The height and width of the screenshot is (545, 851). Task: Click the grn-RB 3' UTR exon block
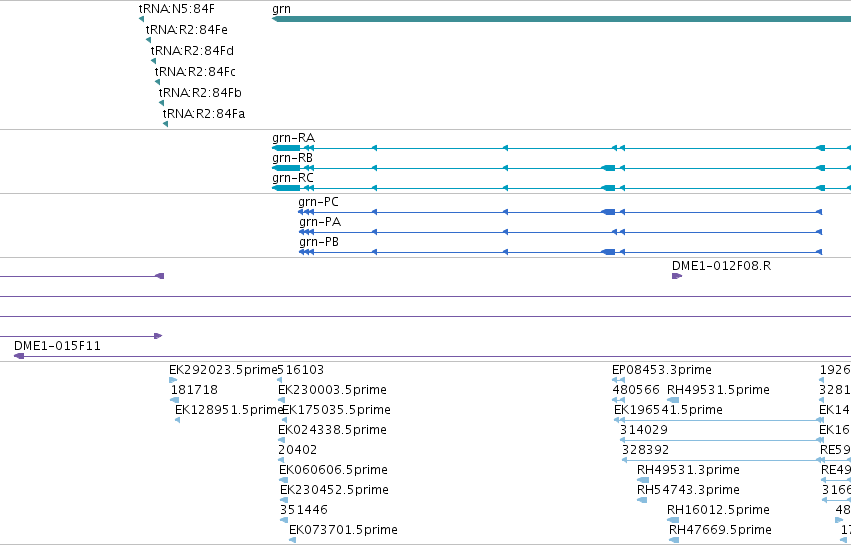(x=286, y=168)
